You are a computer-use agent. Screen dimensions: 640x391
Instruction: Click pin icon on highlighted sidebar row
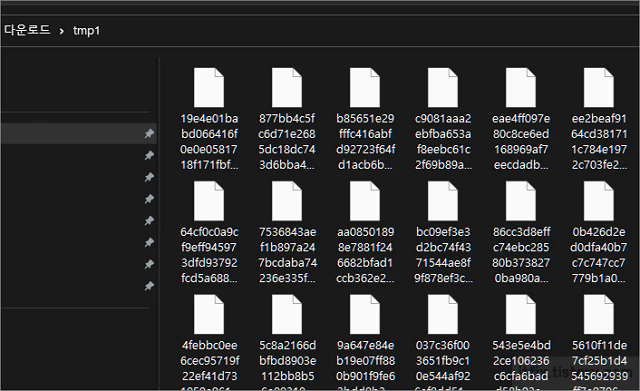pos(149,133)
